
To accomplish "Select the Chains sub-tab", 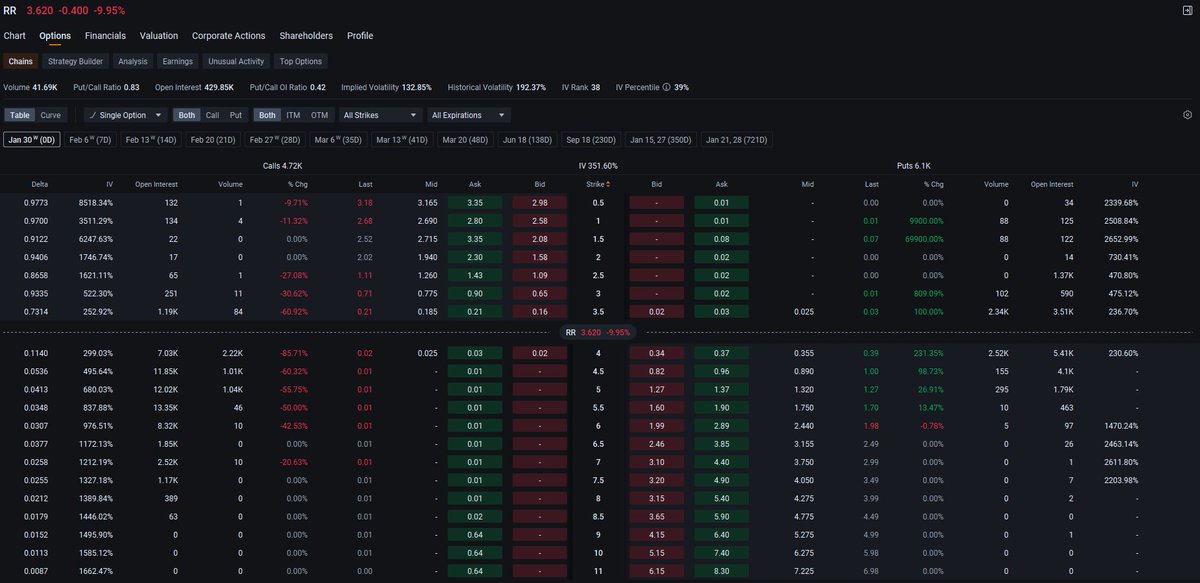I will [x=21, y=61].
